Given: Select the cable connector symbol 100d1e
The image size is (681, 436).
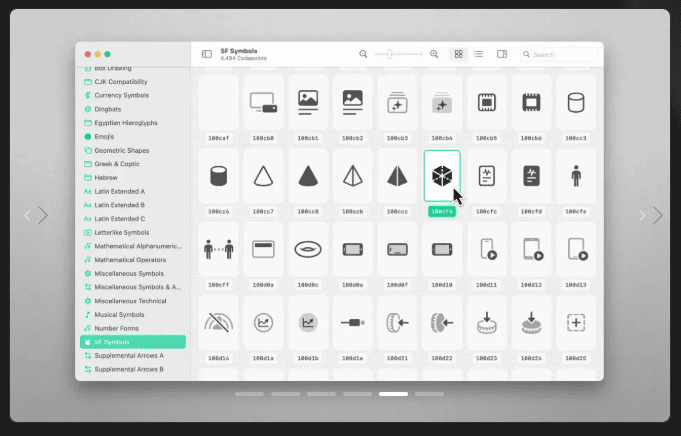Looking at the screenshot, I should 353,323.
